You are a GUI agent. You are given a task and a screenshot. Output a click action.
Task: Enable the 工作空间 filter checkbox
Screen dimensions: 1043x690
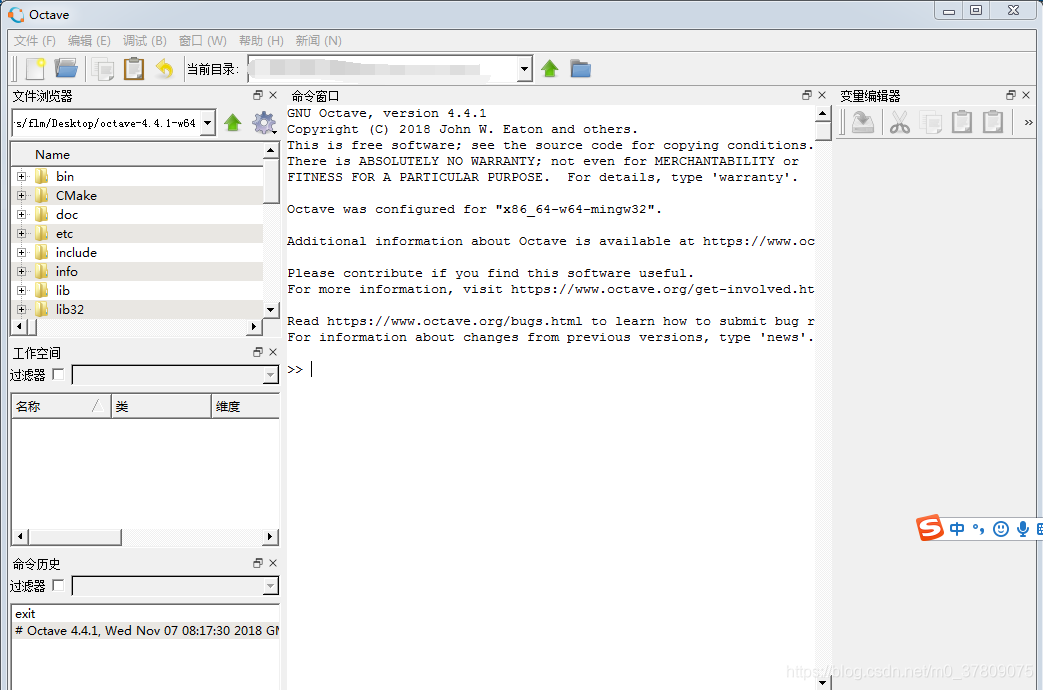click(x=59, y=375)
